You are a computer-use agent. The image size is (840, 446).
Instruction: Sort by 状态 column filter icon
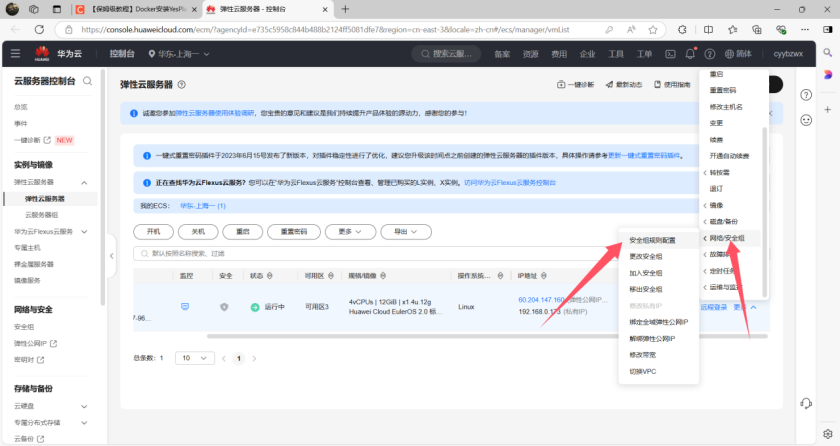[270, 276]
